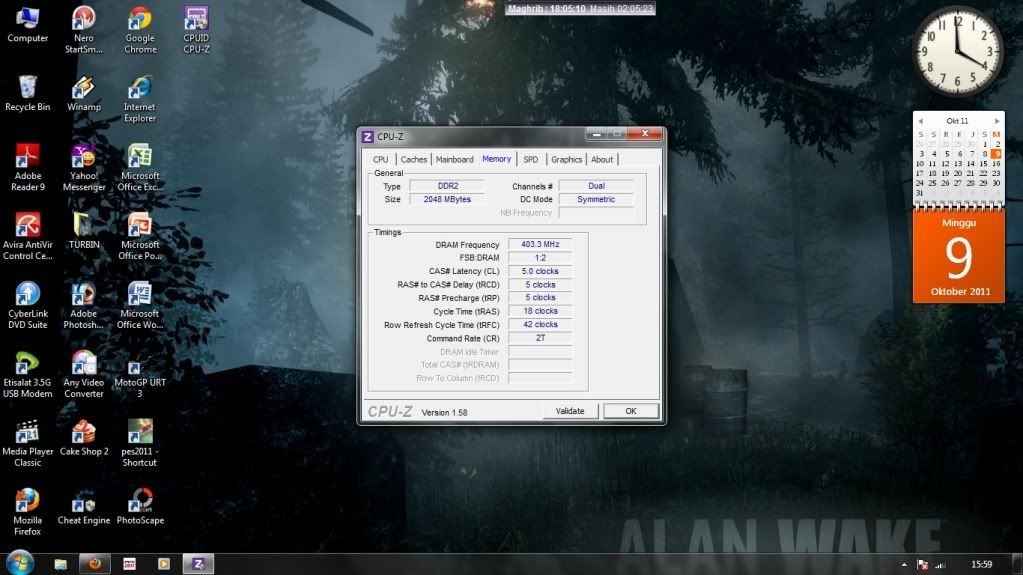Click the FSB:DRAM 1:2 value
The height and width of the screenshot is (575, 1023).
click(x=540, y=258)
